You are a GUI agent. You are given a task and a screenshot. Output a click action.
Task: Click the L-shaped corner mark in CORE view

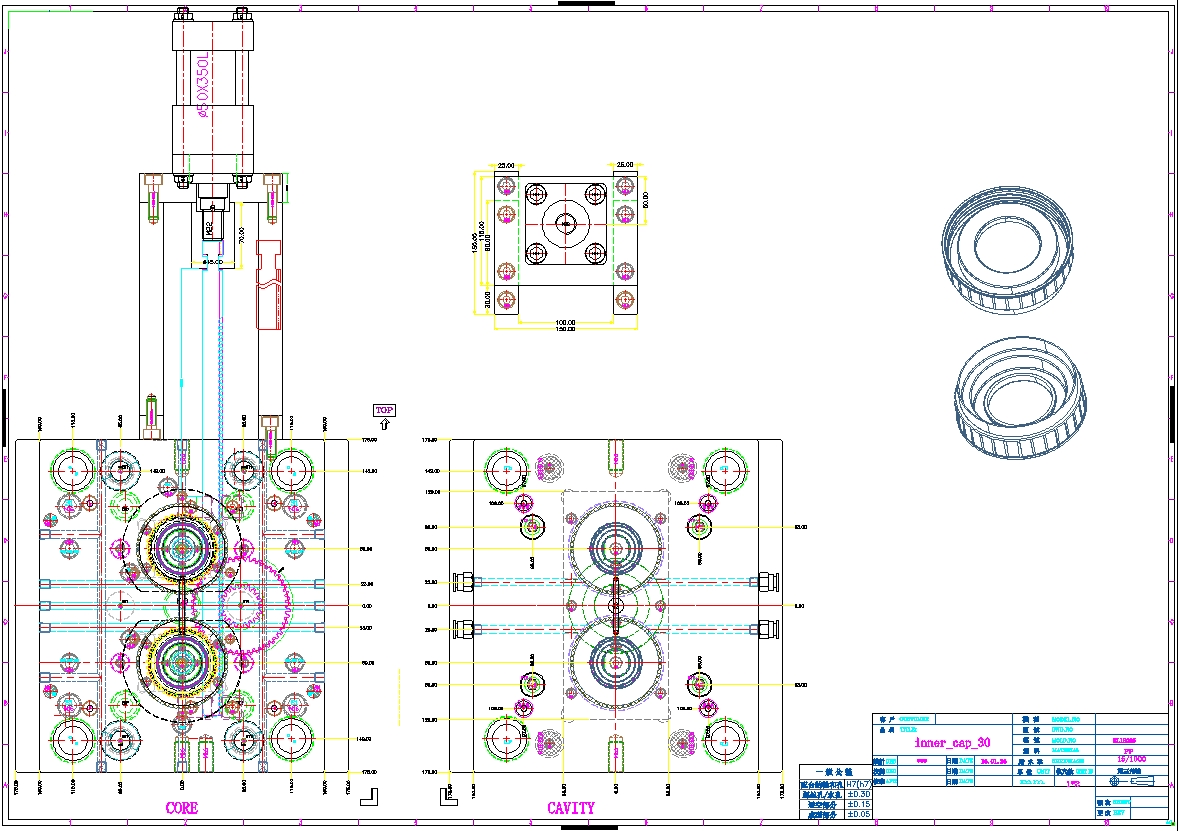click(x=370, y=796)
